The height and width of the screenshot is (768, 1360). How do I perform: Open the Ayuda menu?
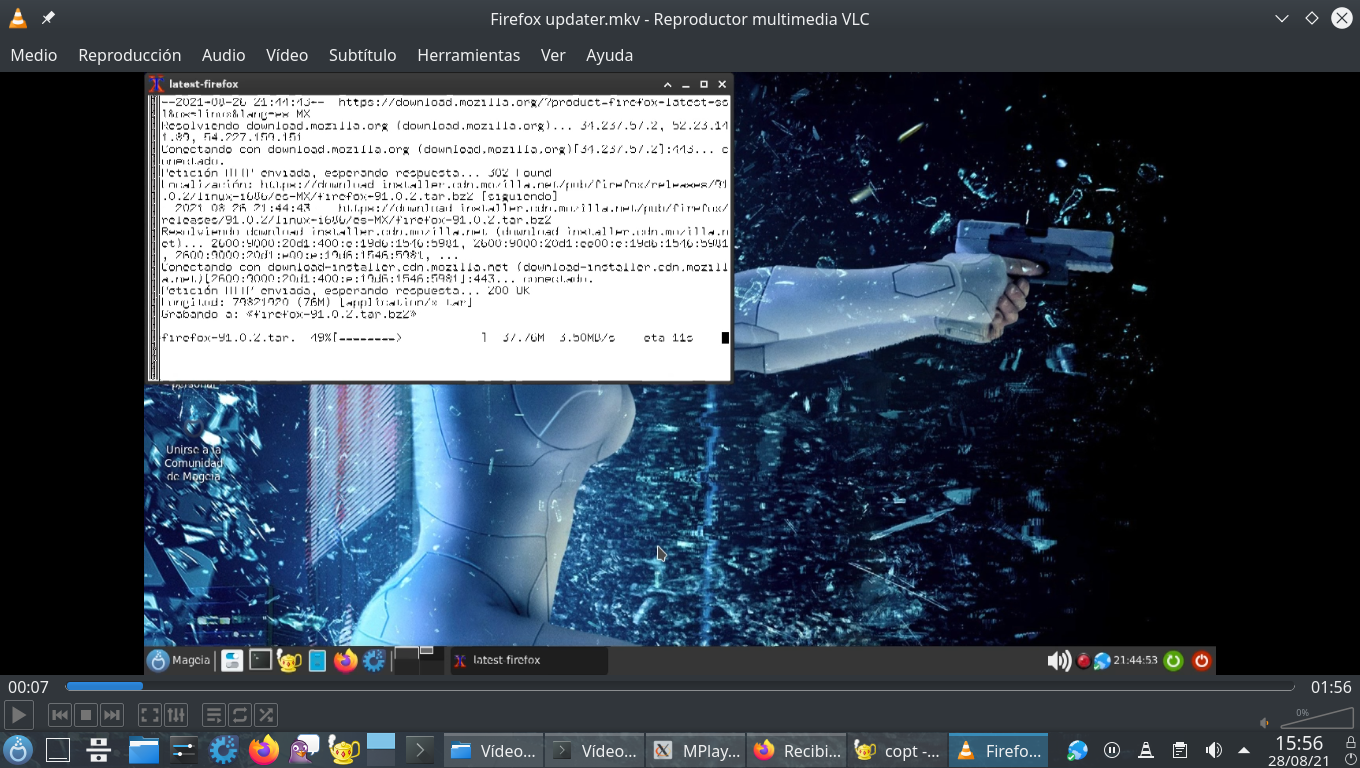(x=609, y=55)
